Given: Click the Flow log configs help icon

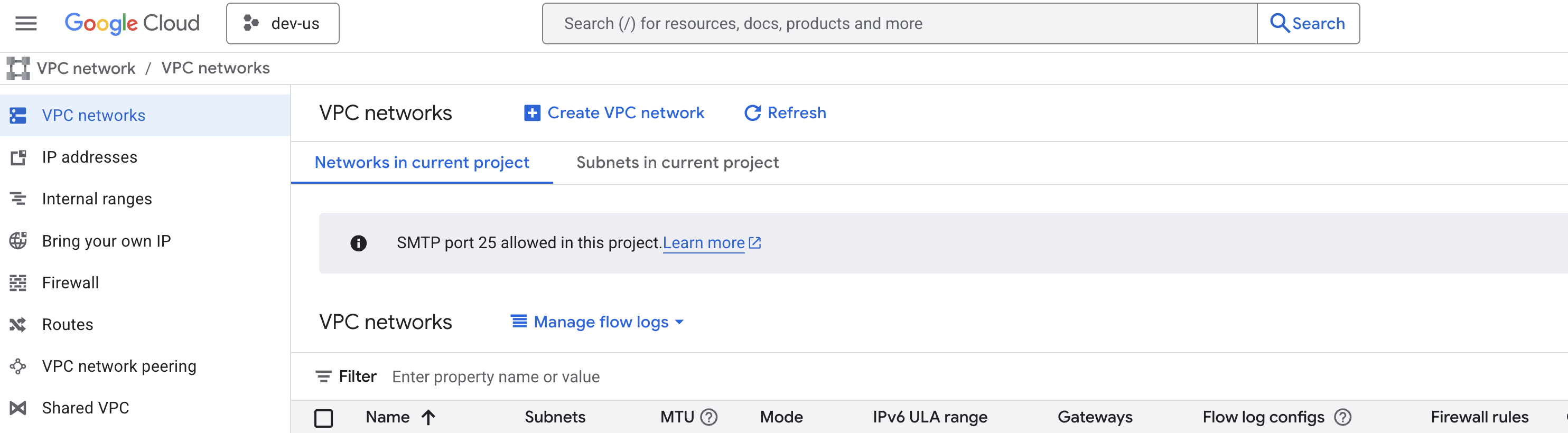Looking at the screenshot, I should coord(1342,417).
